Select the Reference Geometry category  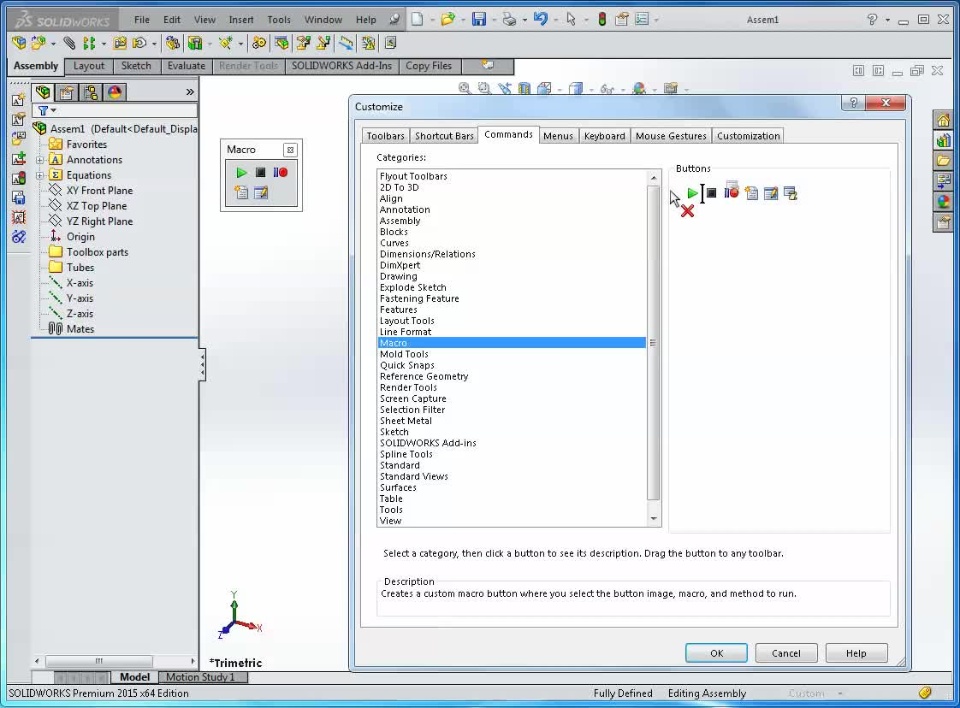(512, 377)
